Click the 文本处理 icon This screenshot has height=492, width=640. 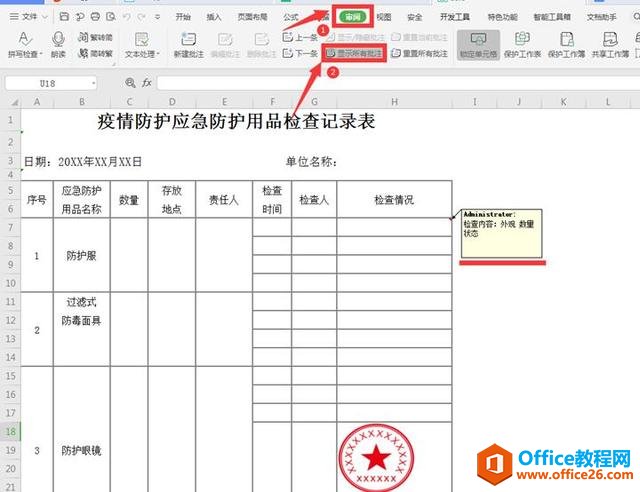[141, 39]
